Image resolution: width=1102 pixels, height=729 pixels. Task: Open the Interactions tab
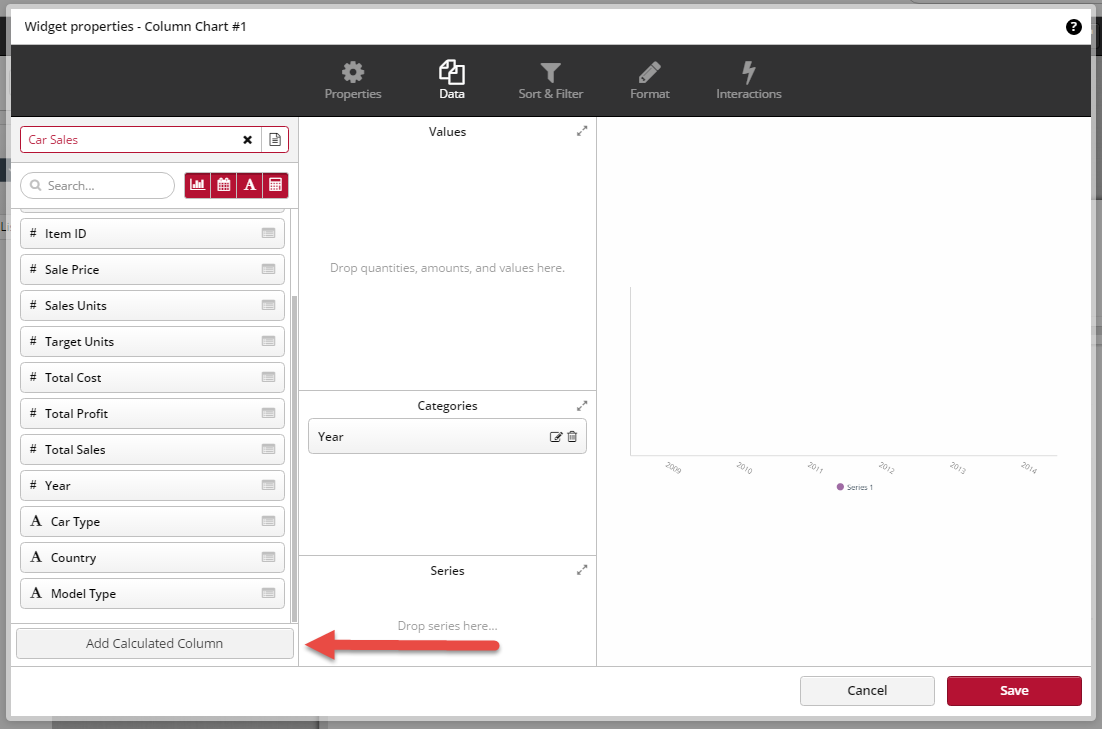point(748,81)
